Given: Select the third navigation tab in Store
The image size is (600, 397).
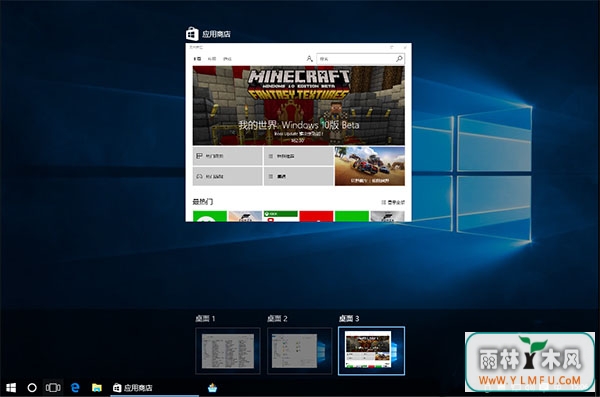Looking at the screenshot, I should click(x=227, y=59).
